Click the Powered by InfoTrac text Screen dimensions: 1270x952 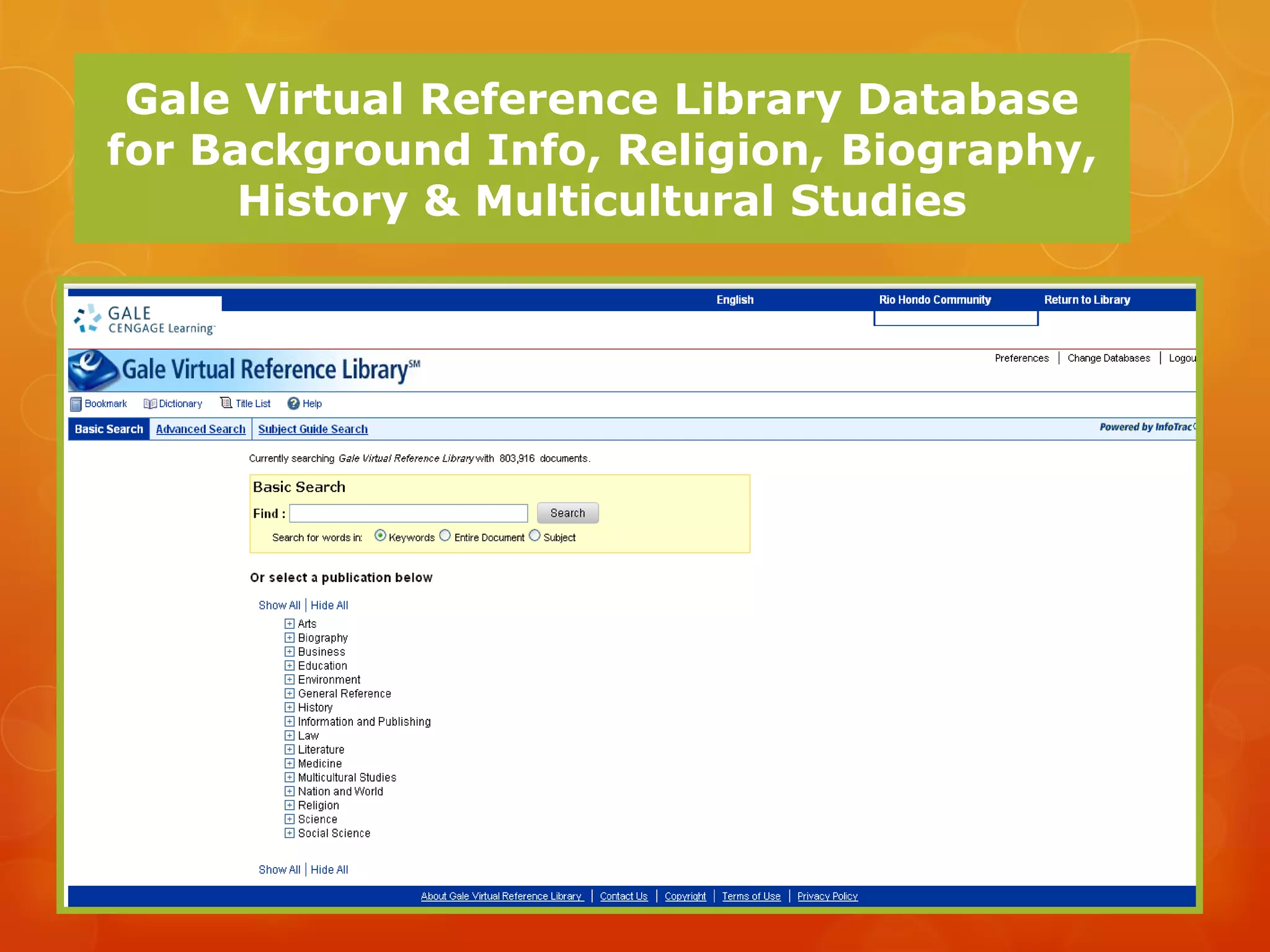click(x=1147, y=427)
